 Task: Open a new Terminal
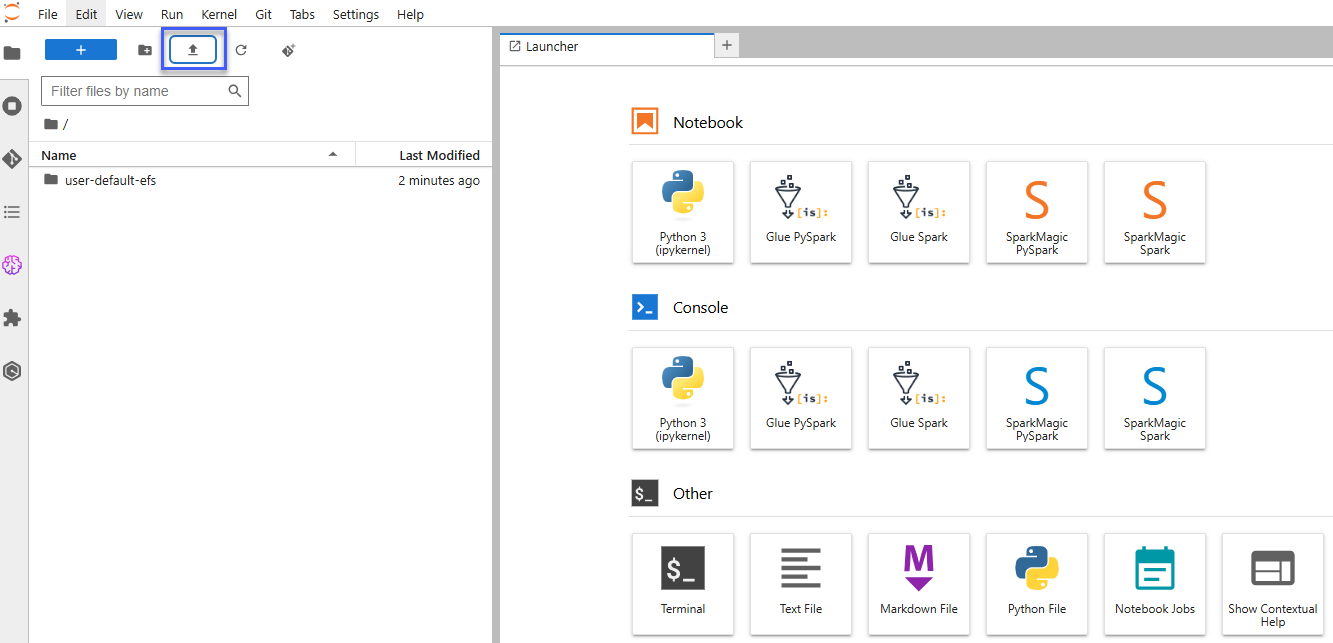(683, 585)
